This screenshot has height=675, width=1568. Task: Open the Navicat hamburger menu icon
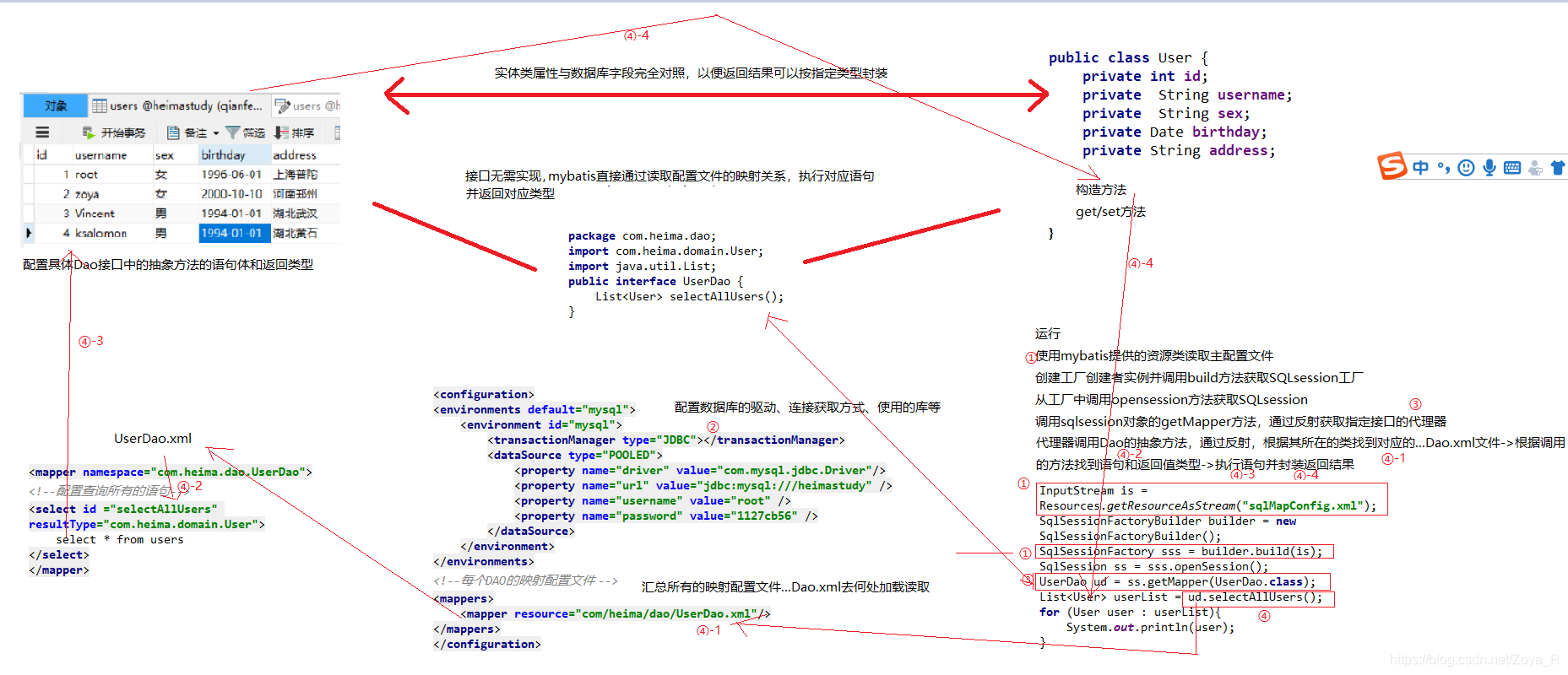click(42, 132)
